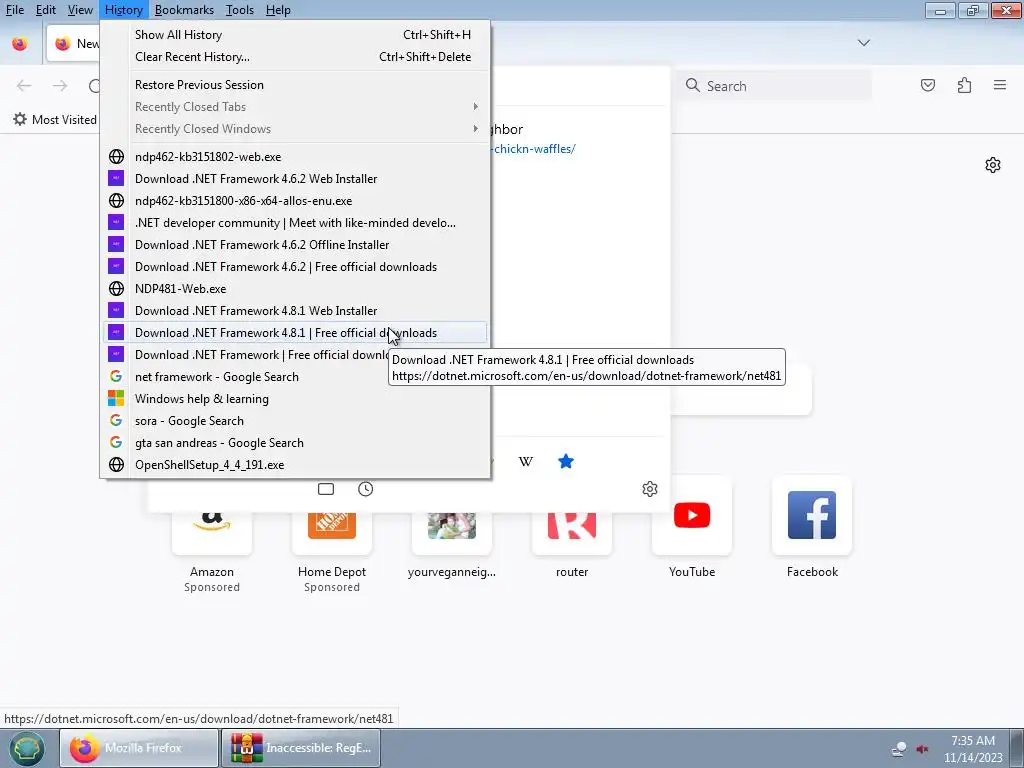Open .NET Framework 4.6.2 Web Installer entry
The height and width of the screenshot is (768, 1024).
[x=295, y=179]
